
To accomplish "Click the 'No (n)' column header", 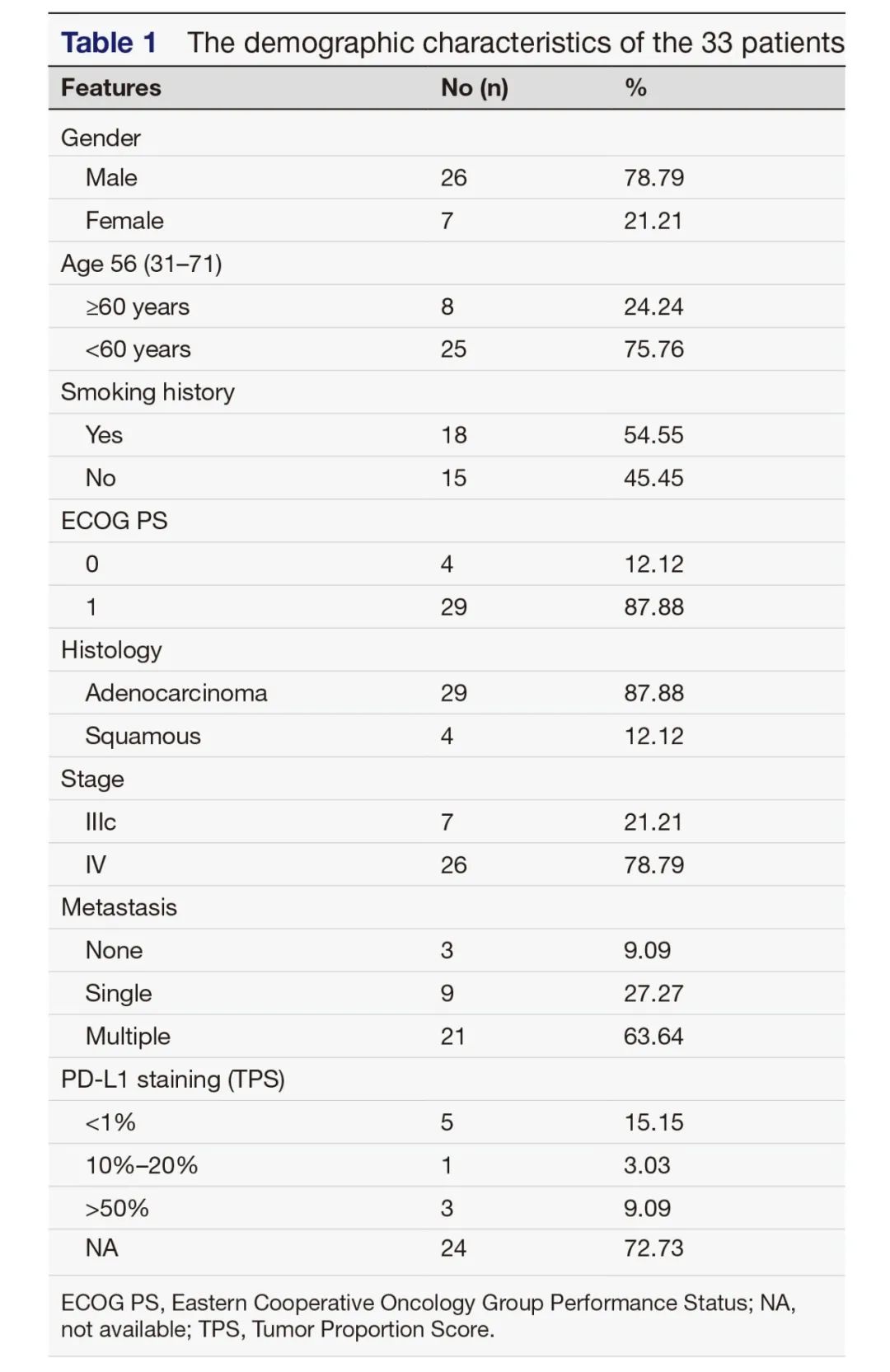I will [474, 88].
